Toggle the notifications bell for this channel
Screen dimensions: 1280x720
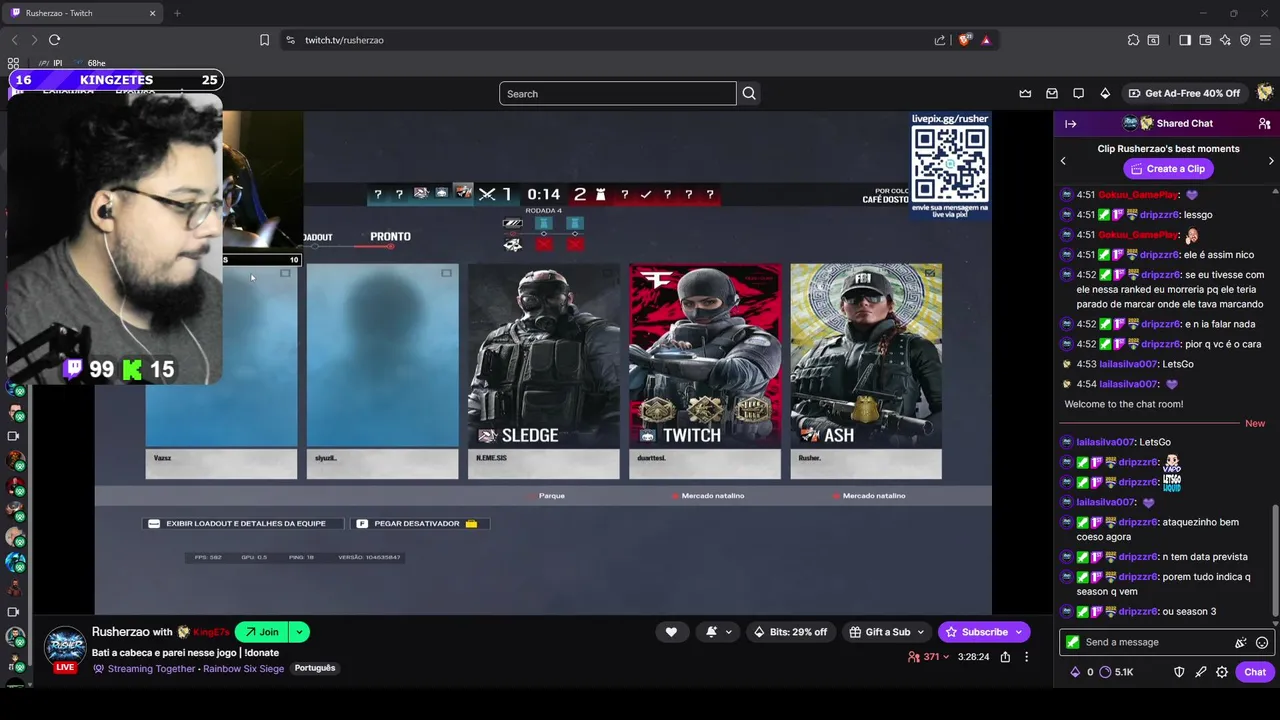coord(712,632)
